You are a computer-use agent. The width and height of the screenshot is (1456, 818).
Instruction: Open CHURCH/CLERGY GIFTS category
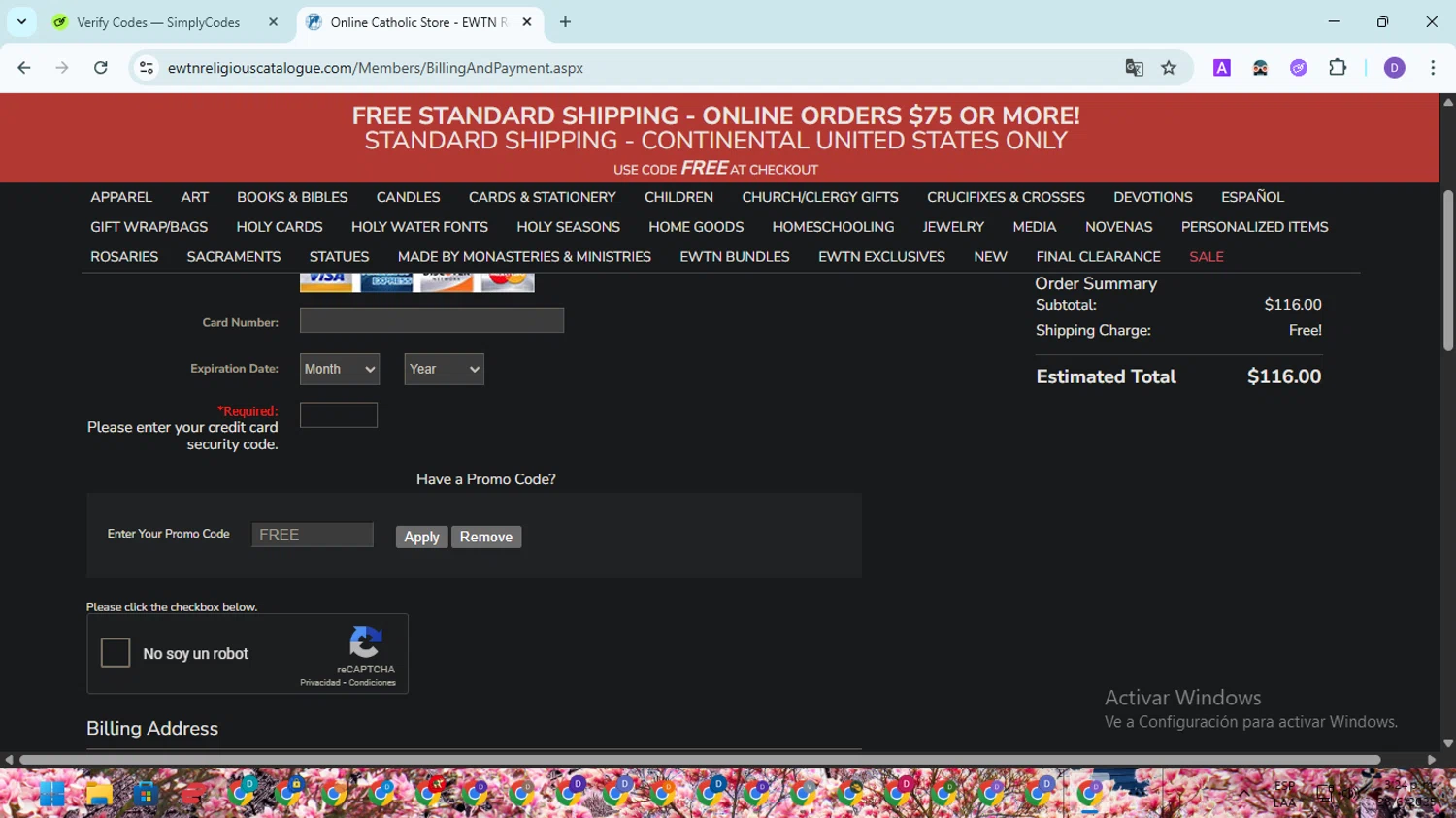point(820,197)
